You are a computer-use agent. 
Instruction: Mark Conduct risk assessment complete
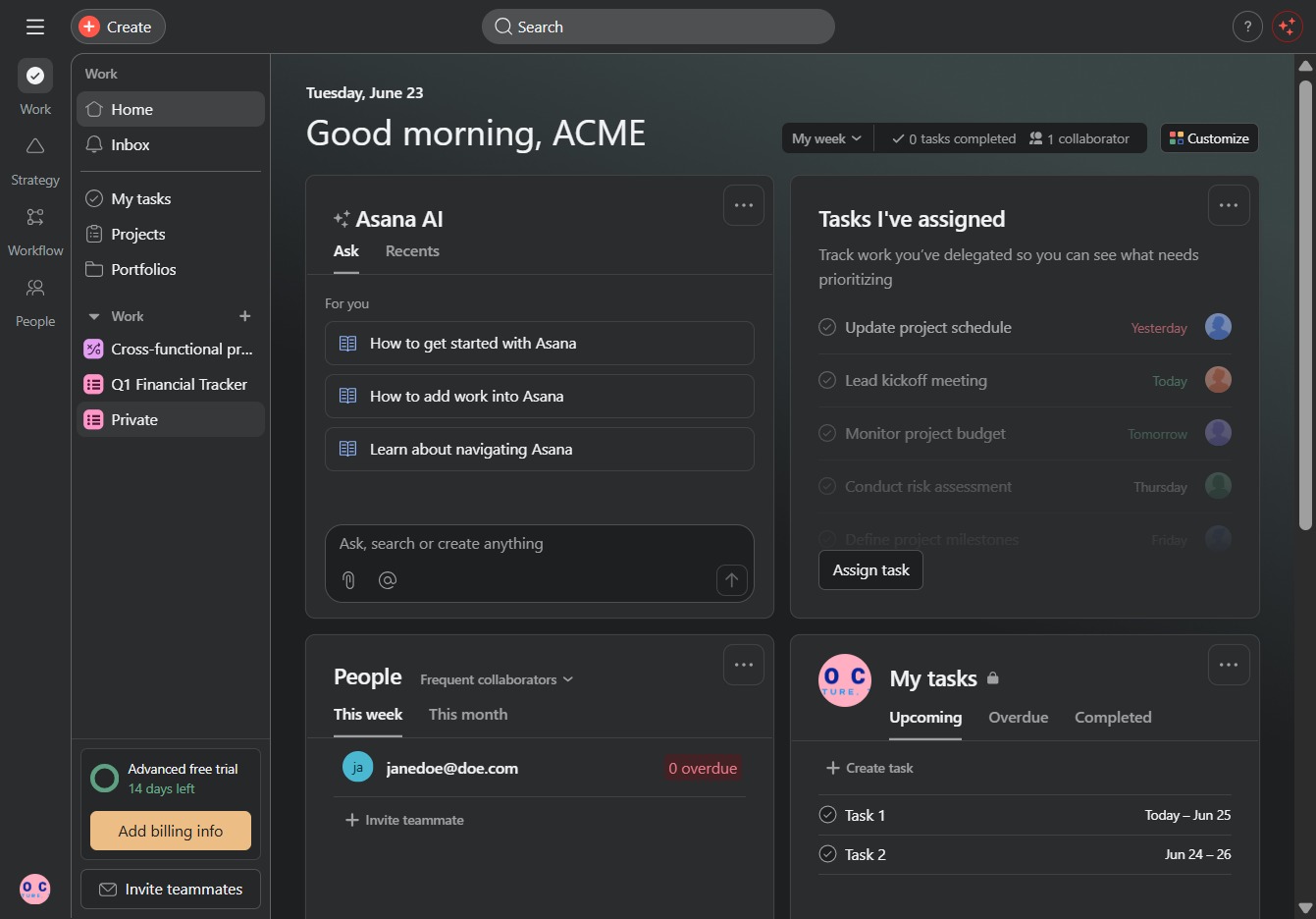coord(827,486)
